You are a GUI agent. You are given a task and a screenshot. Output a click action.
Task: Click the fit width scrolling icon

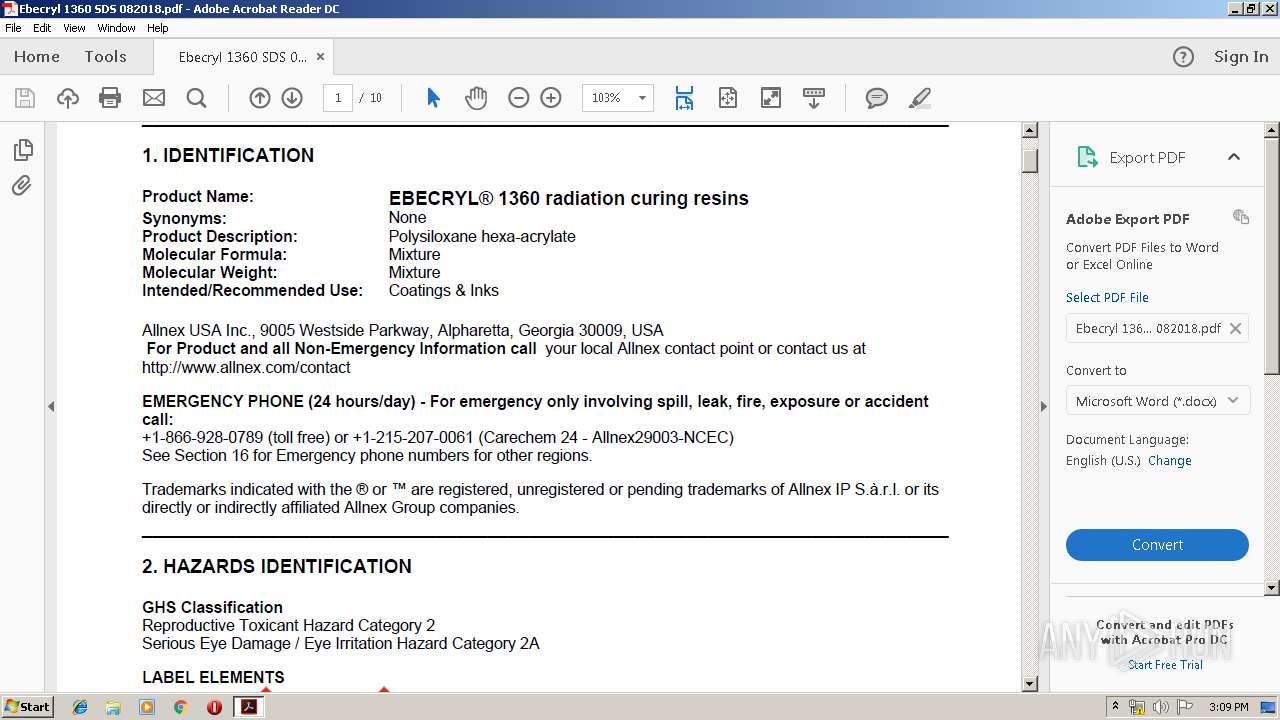coord(684,98)
